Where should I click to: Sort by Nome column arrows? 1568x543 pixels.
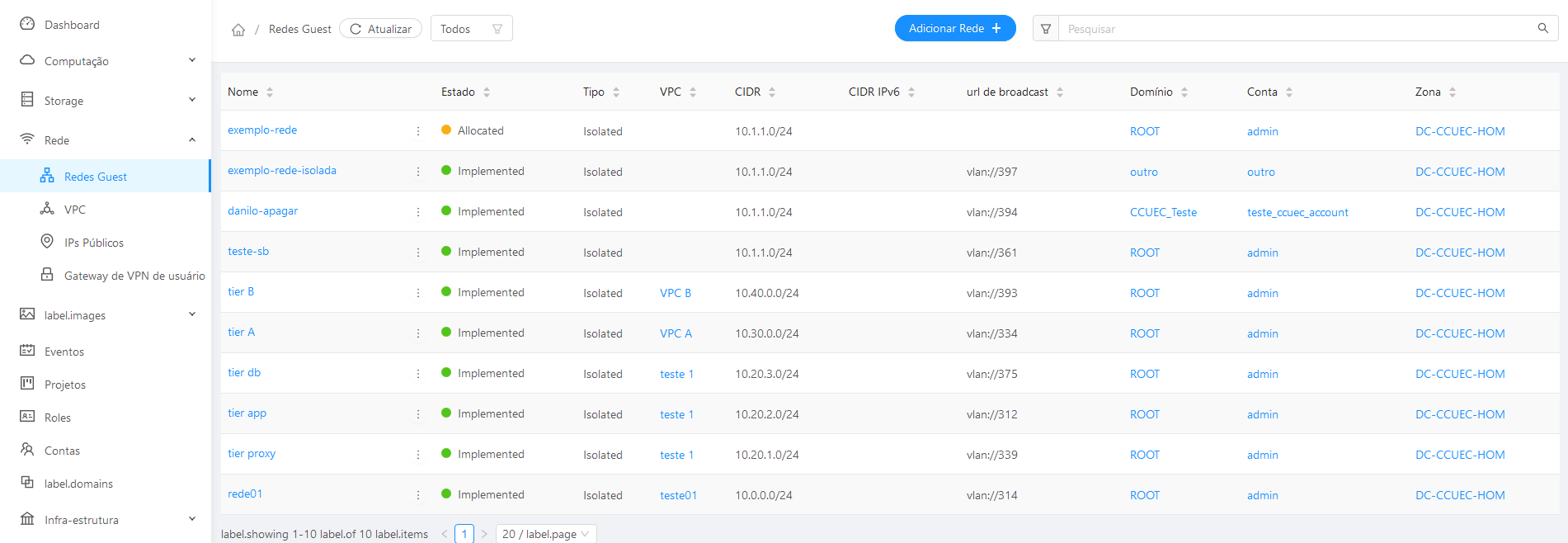coord(270,92)
